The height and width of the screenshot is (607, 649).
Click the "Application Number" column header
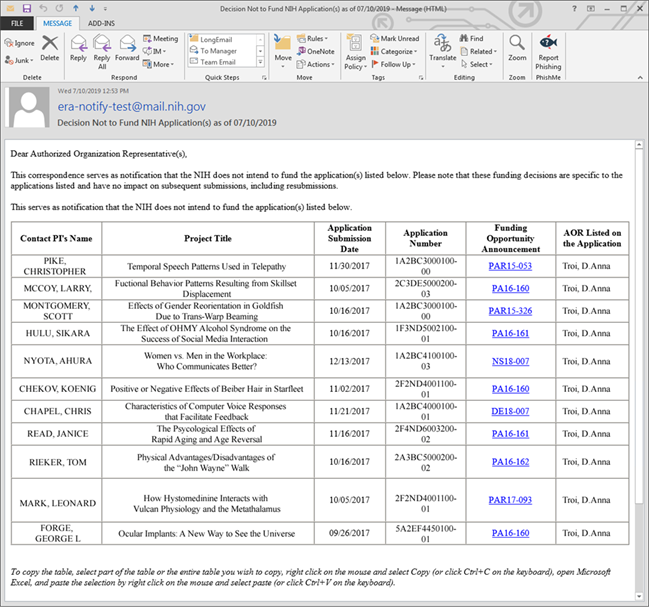pos(425,238)
